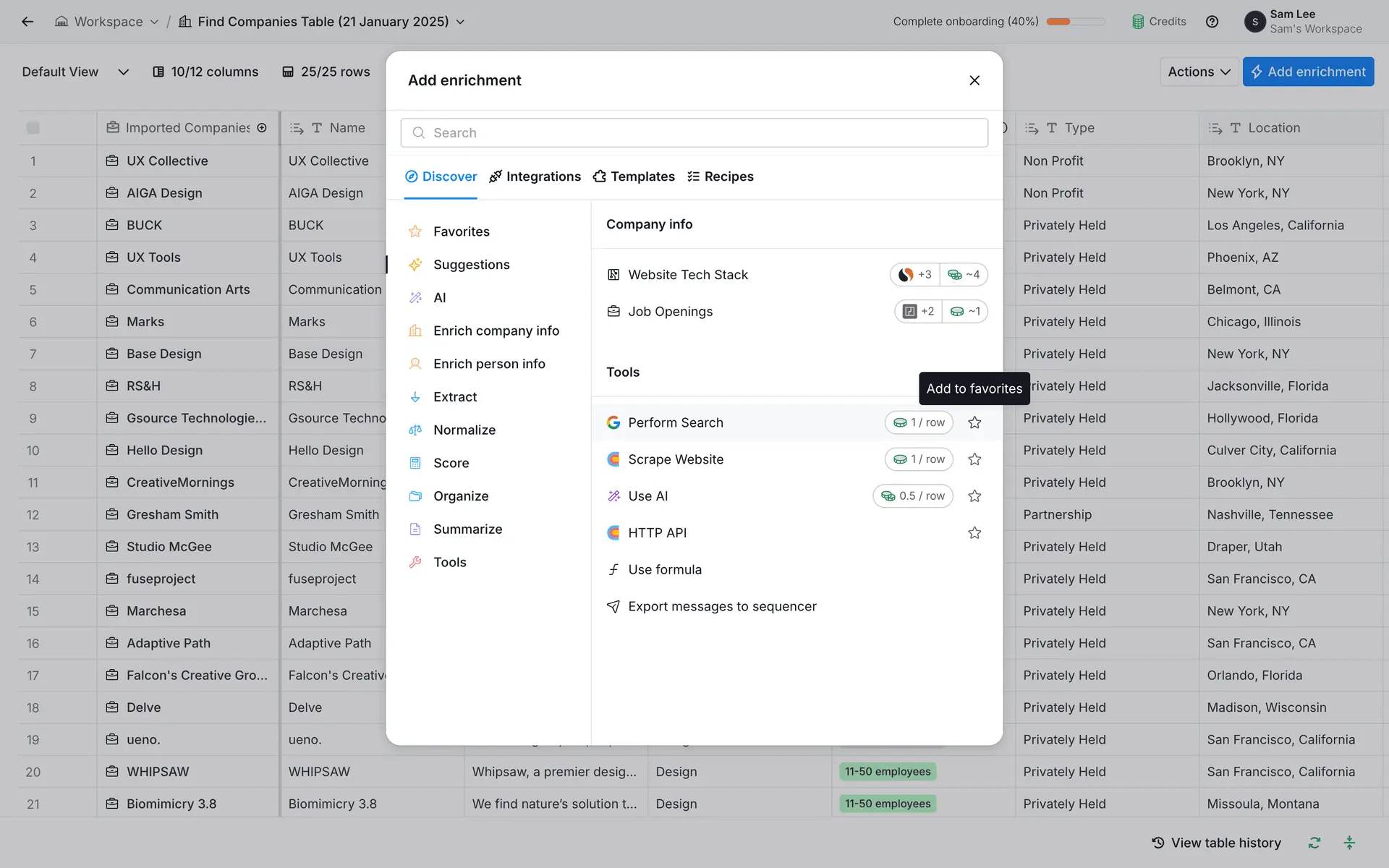Open the help question-mark icon

point(1212,22)
